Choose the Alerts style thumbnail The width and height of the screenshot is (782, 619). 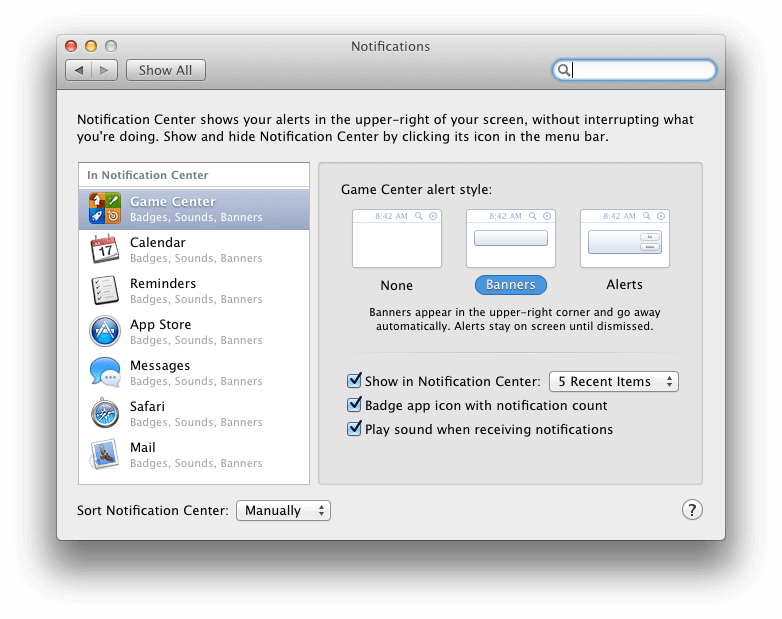(624, 238)
